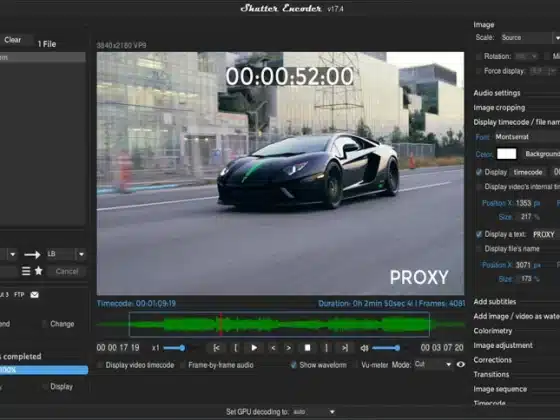Click the 00 03 07 20 out-point timecode
The image size is (560, 420).
(442, 348)
